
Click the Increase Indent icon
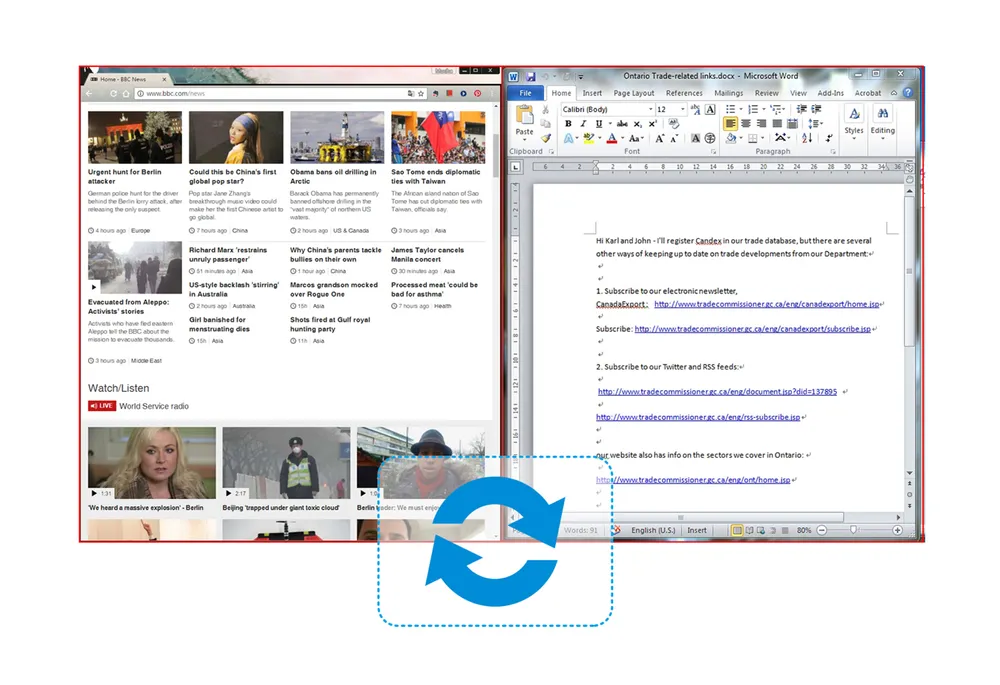pos(816,109)
